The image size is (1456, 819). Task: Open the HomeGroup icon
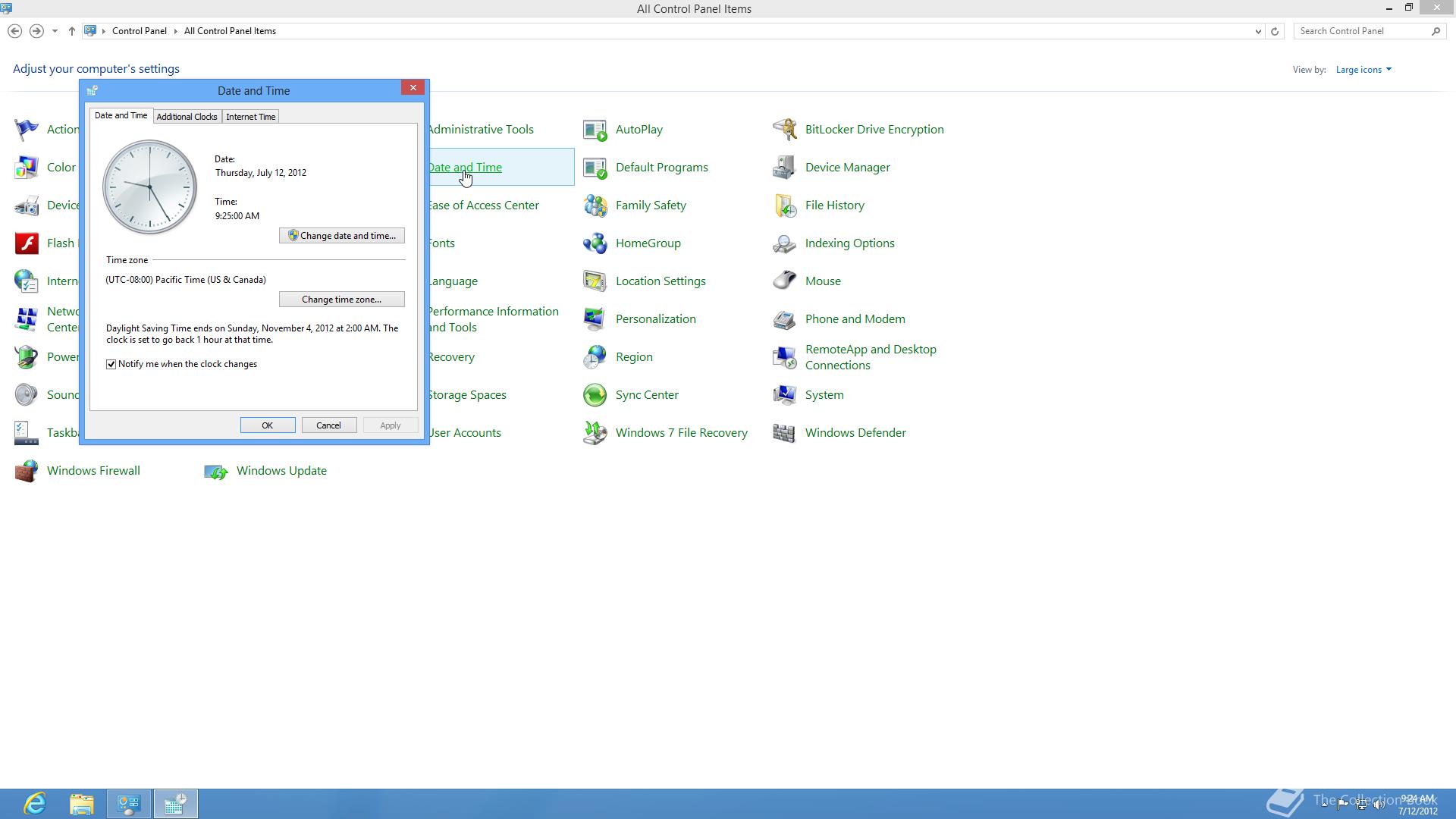pos(595,243)
